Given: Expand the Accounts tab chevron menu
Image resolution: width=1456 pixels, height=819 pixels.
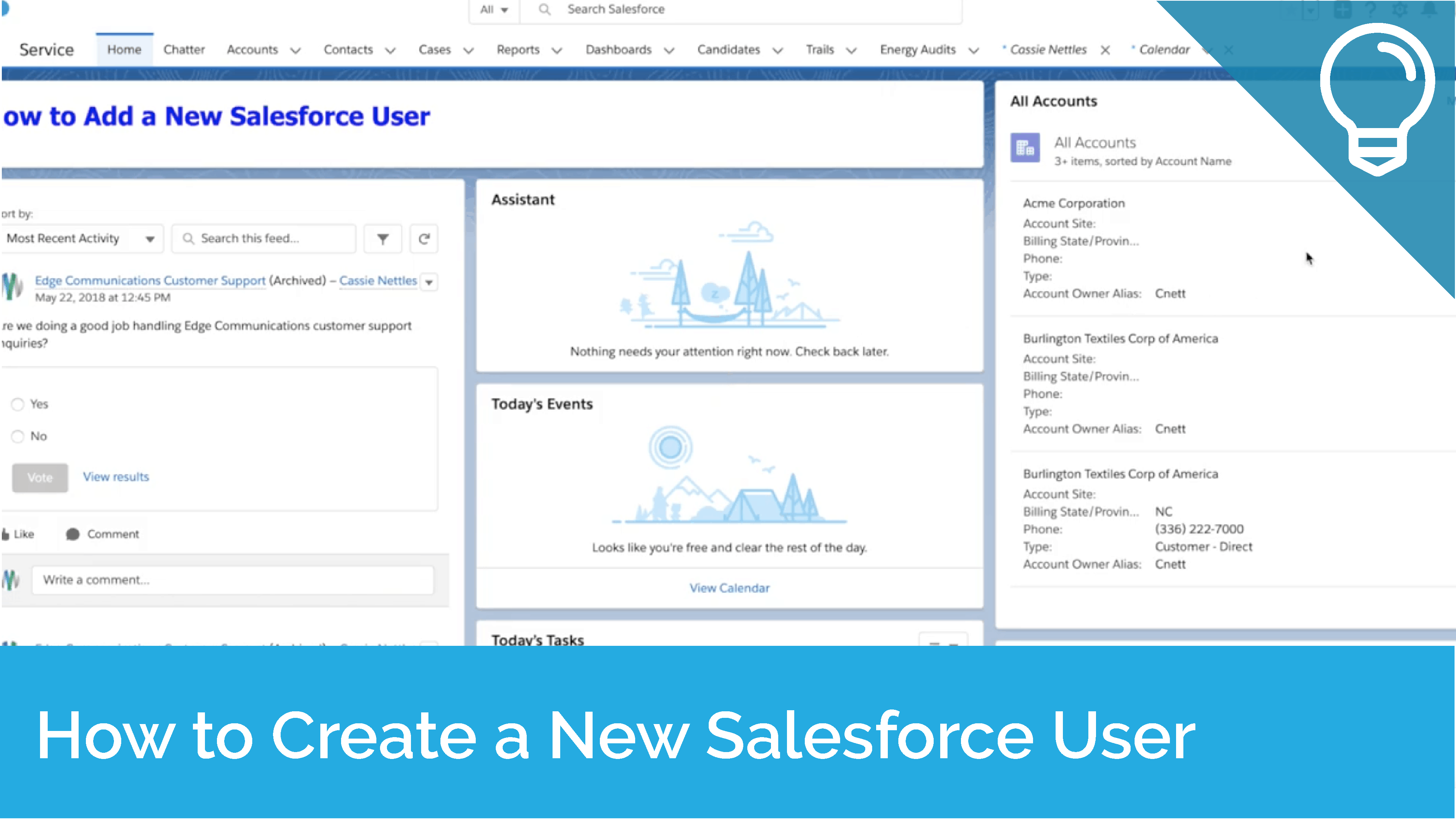Looking at the screenshot, I should point(295,50).
